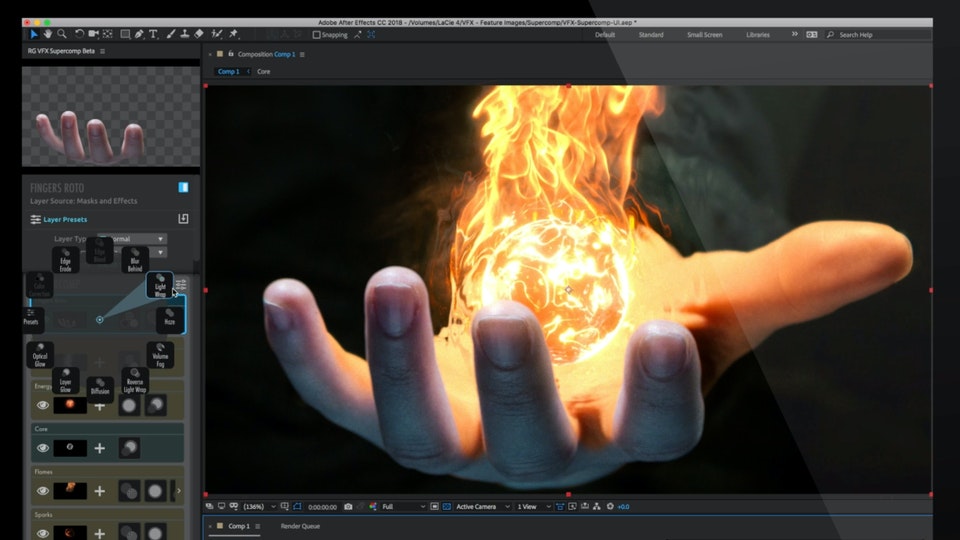Choose Volume Fog in the radial menu
Image resolution: width=960 pixels, height=540 pixels.
(160, 354)
